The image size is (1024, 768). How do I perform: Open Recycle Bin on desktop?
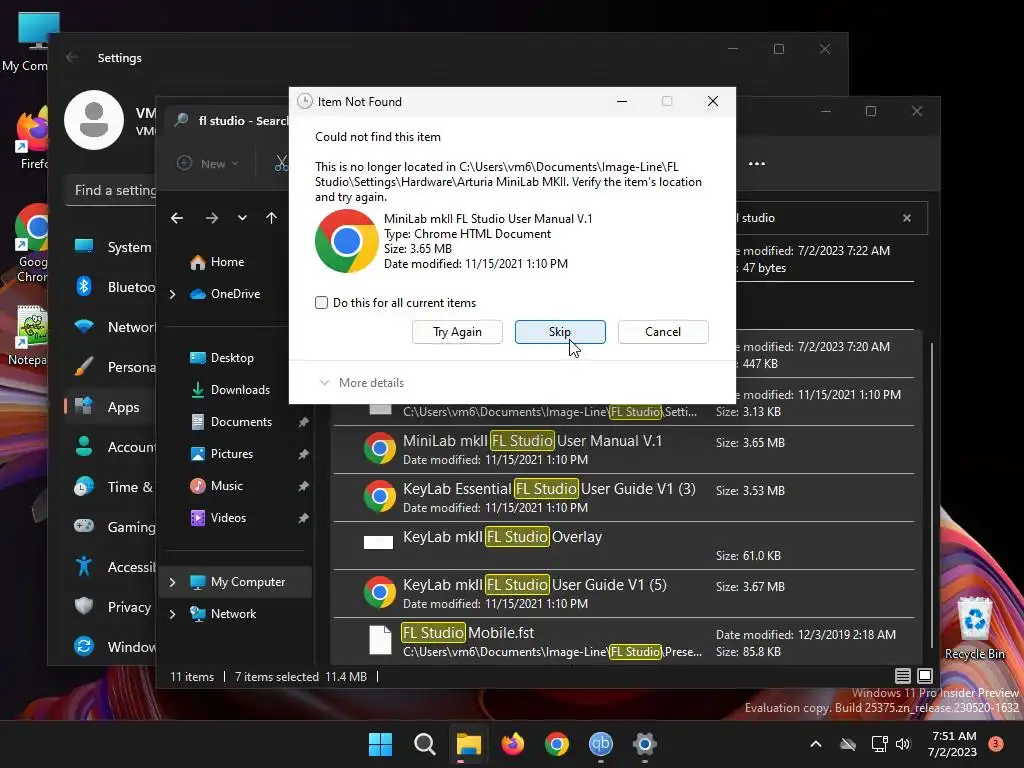coord(974,628)
